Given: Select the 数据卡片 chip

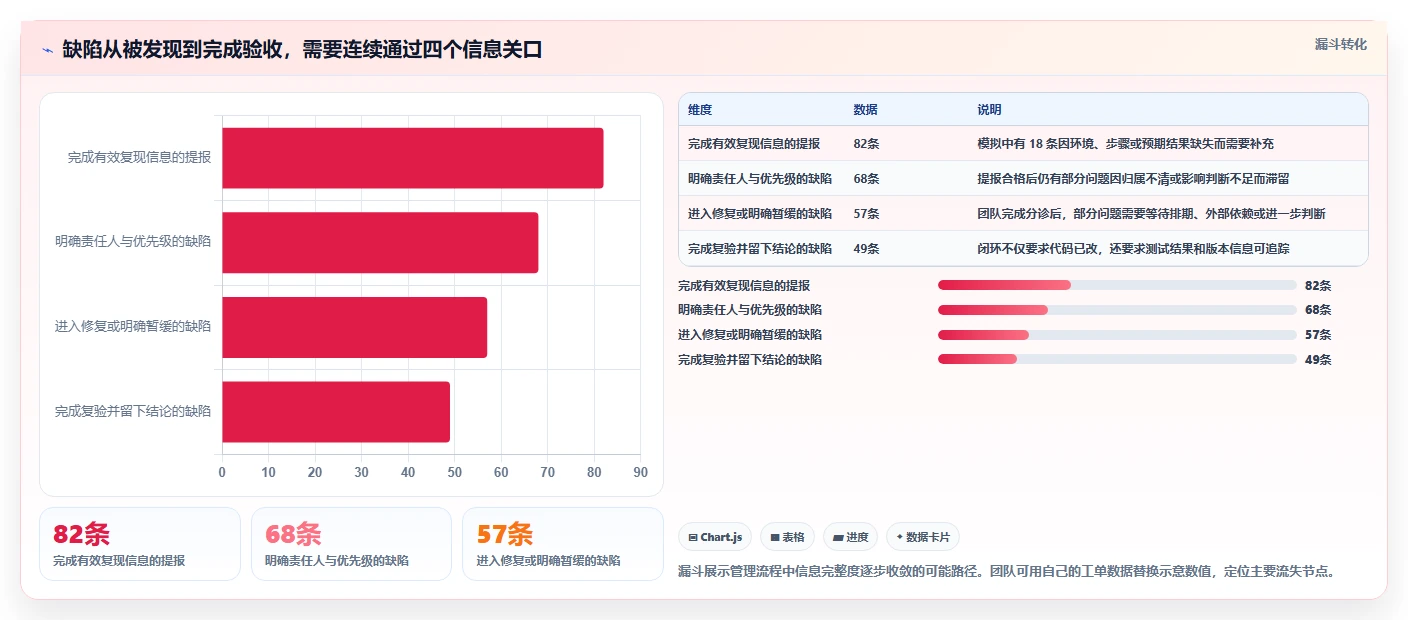Looking at the screenshot, I should coord(922,537).
